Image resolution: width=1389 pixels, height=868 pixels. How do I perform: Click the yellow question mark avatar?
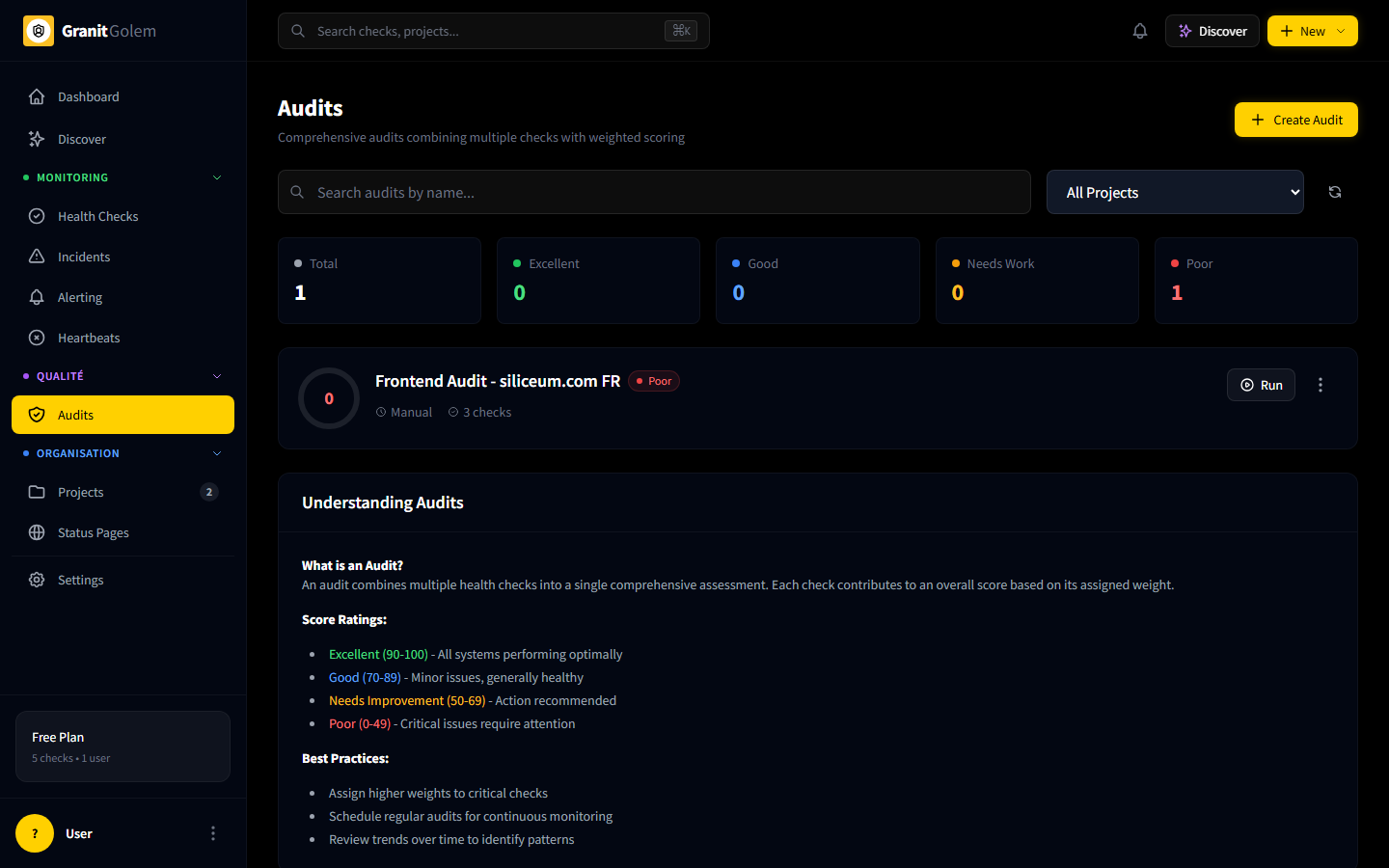pyautogui.click(x=35, y=833)
